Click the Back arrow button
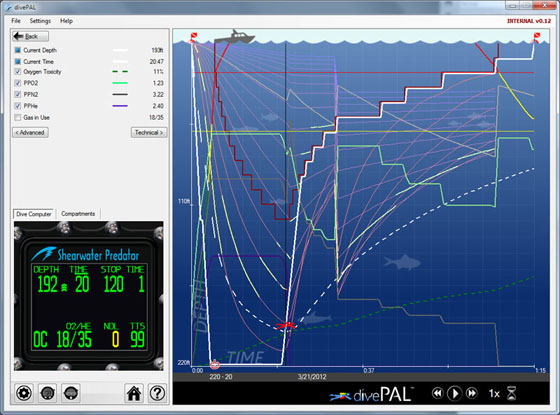560x415 pixels. 30,36
